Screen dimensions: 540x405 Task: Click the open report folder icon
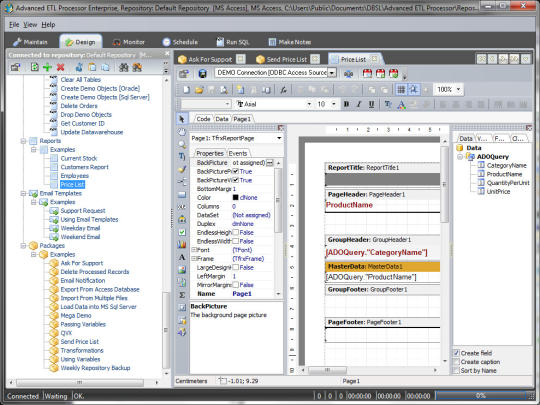tap(199, 90)
